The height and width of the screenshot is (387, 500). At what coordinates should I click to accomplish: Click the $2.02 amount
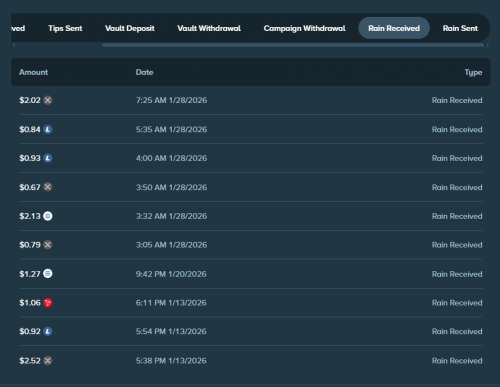(30, 100)
